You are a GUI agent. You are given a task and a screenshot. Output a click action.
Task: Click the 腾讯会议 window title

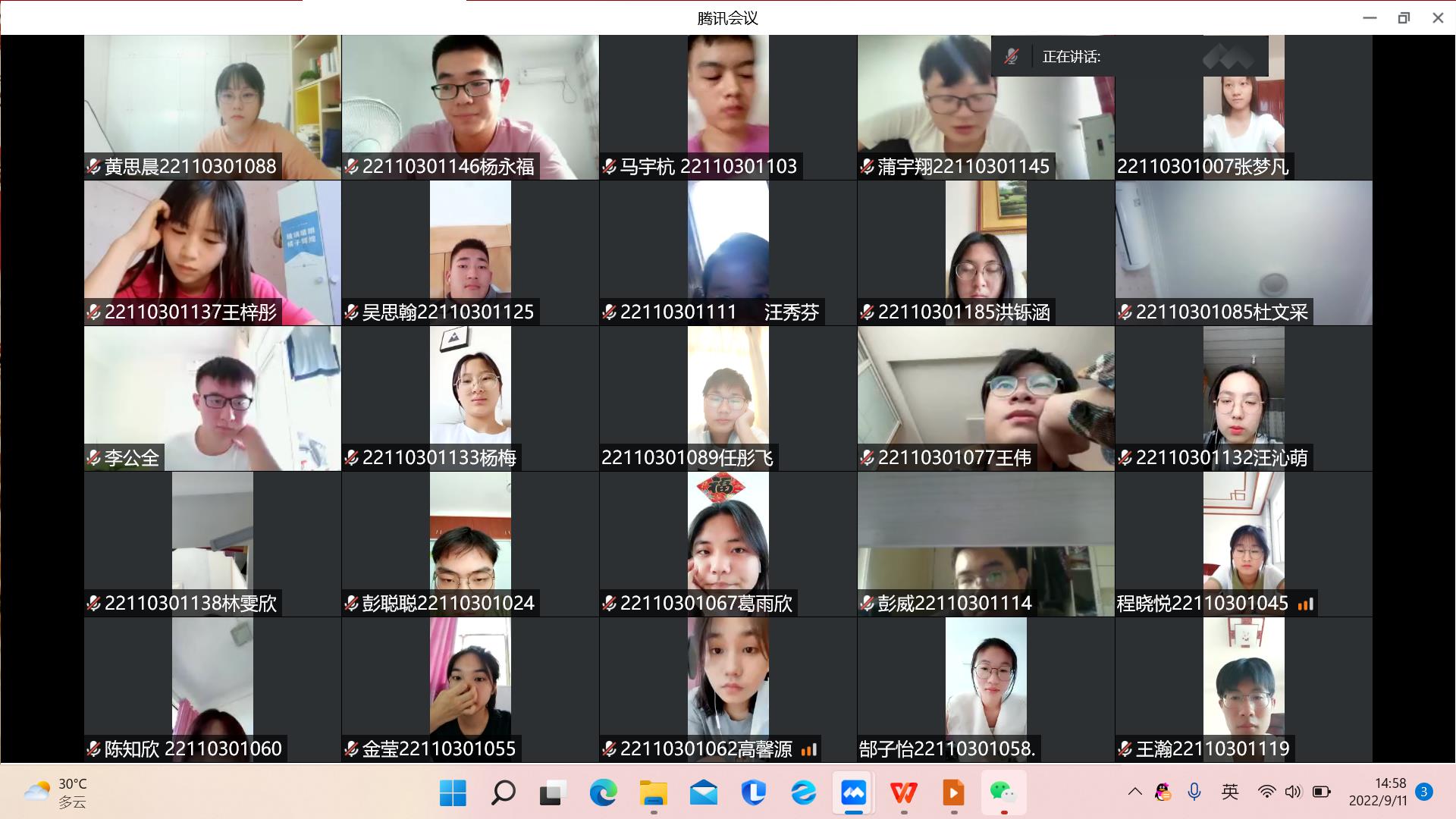[x=727, y=18]
